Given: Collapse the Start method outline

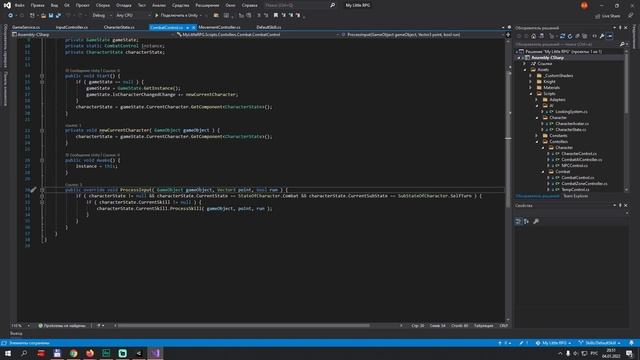Looking at the screenshot, I should point(42,76).
